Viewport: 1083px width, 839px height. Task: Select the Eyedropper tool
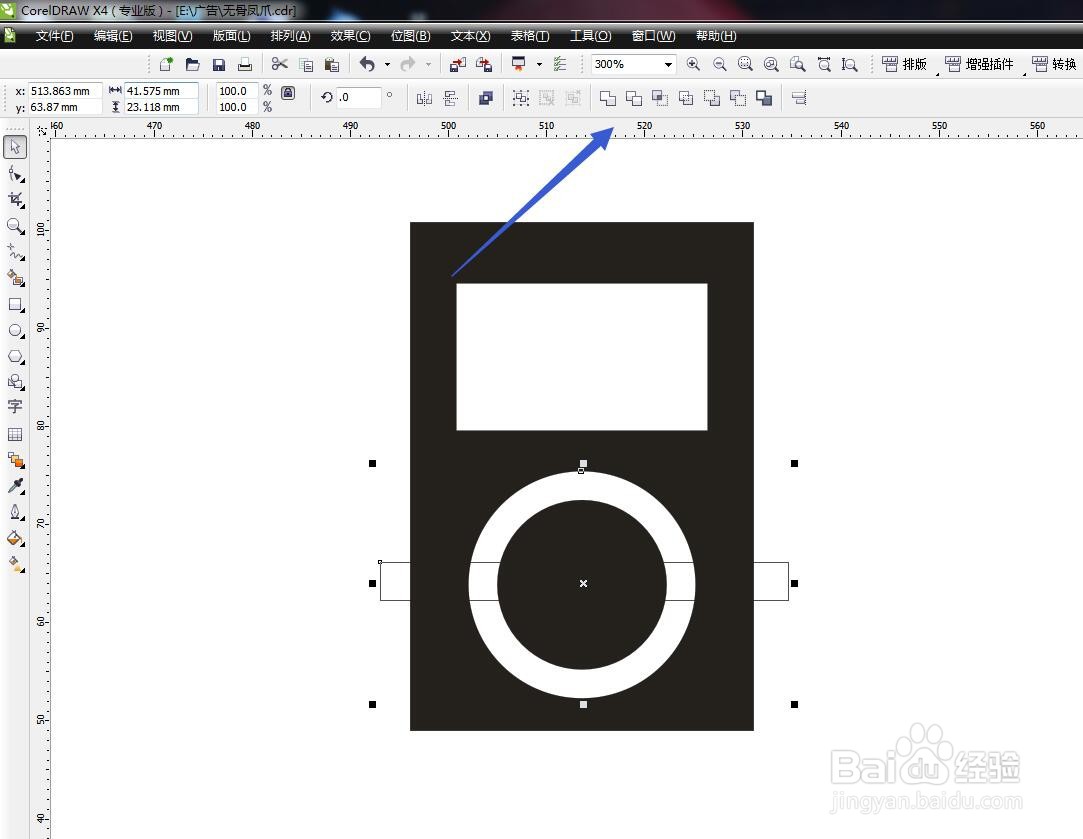click(14, 487)
